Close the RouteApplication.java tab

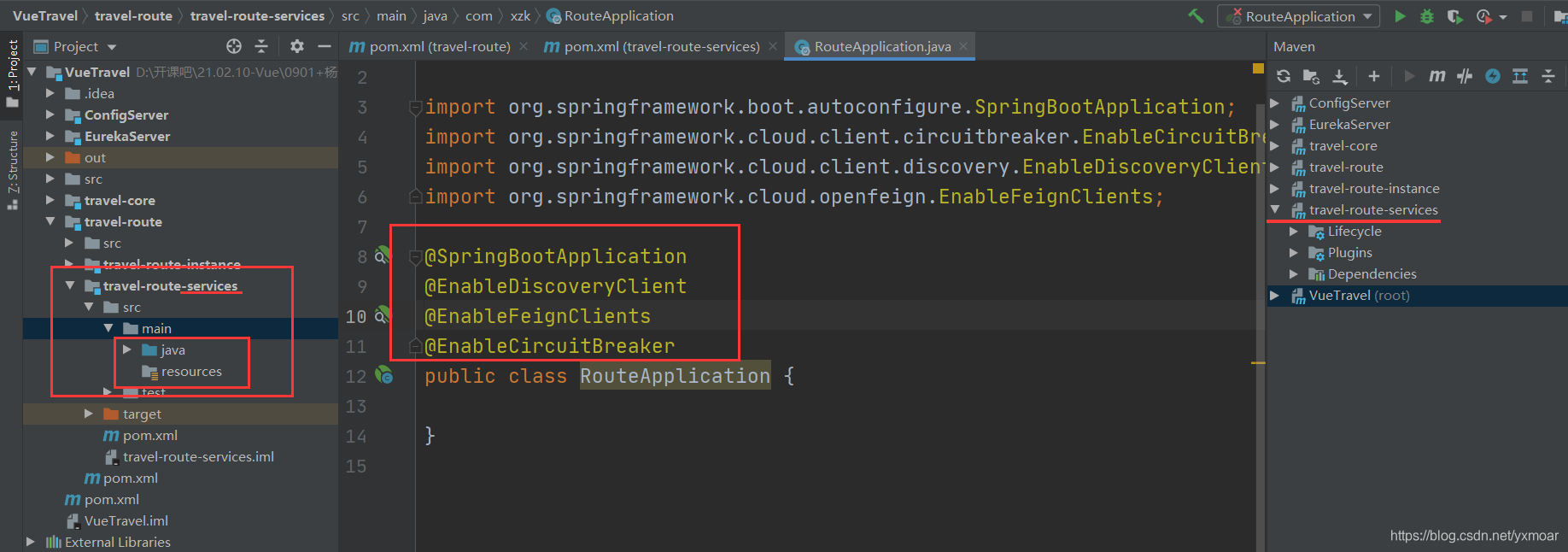(963, 46)
